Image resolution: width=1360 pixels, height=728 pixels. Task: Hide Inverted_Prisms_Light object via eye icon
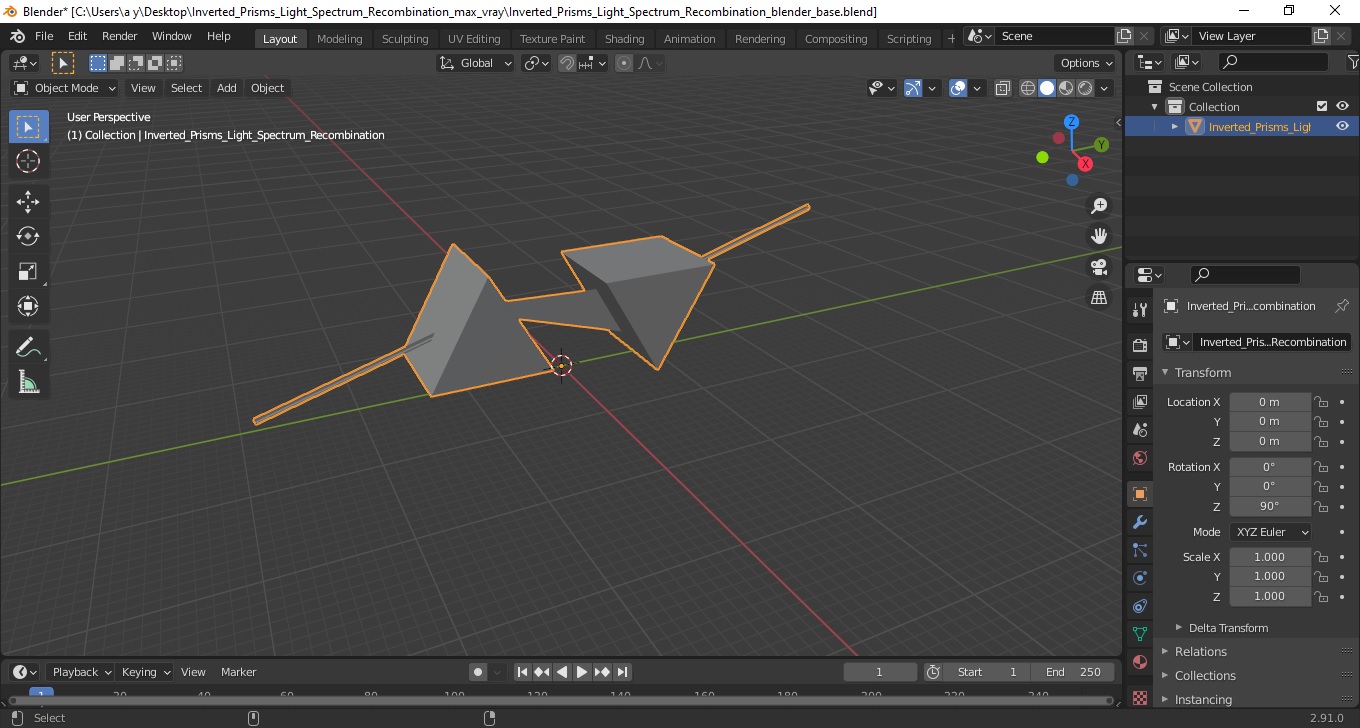click(1342, 126)
